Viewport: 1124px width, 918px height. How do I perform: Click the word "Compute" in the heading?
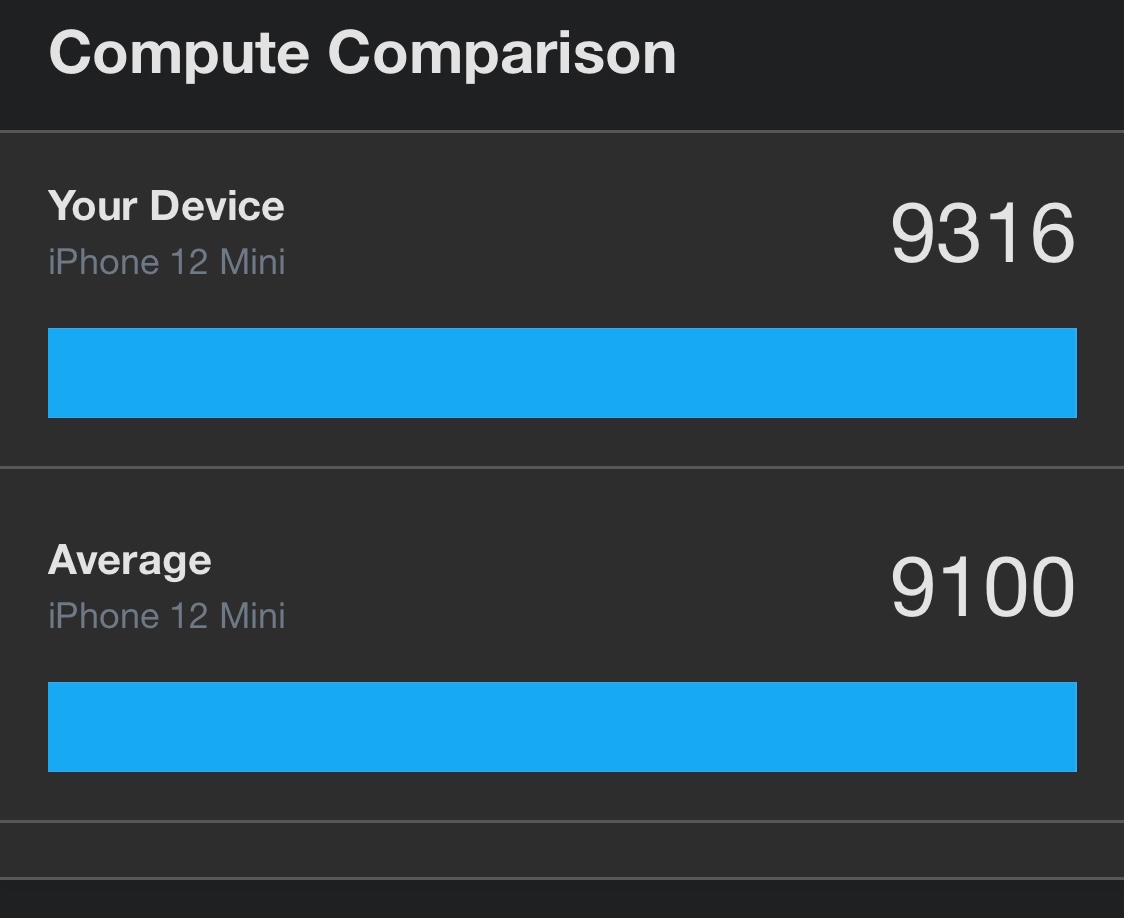[180, 54]
